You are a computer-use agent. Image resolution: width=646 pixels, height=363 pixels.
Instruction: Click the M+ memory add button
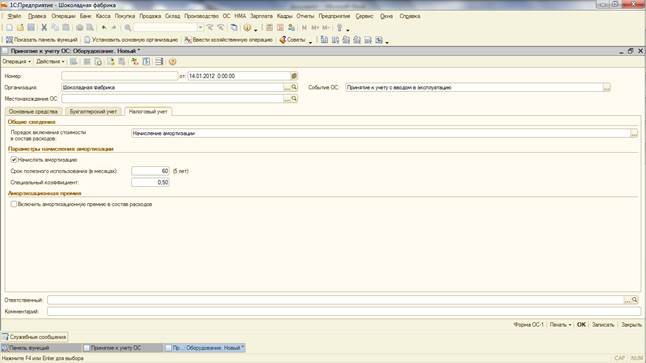point(315,28)
